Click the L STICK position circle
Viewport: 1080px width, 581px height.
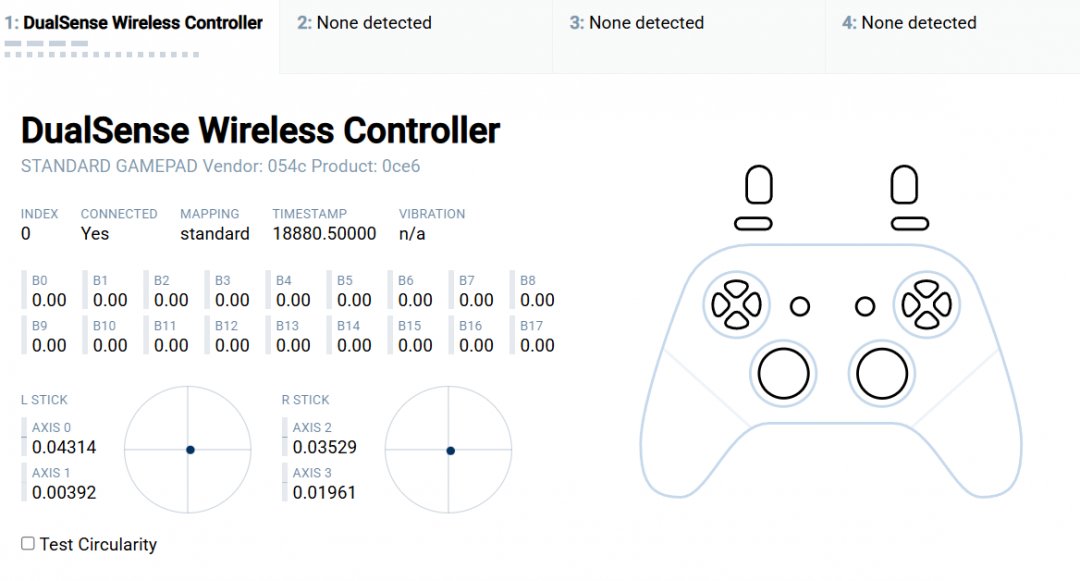click(188, 450)
